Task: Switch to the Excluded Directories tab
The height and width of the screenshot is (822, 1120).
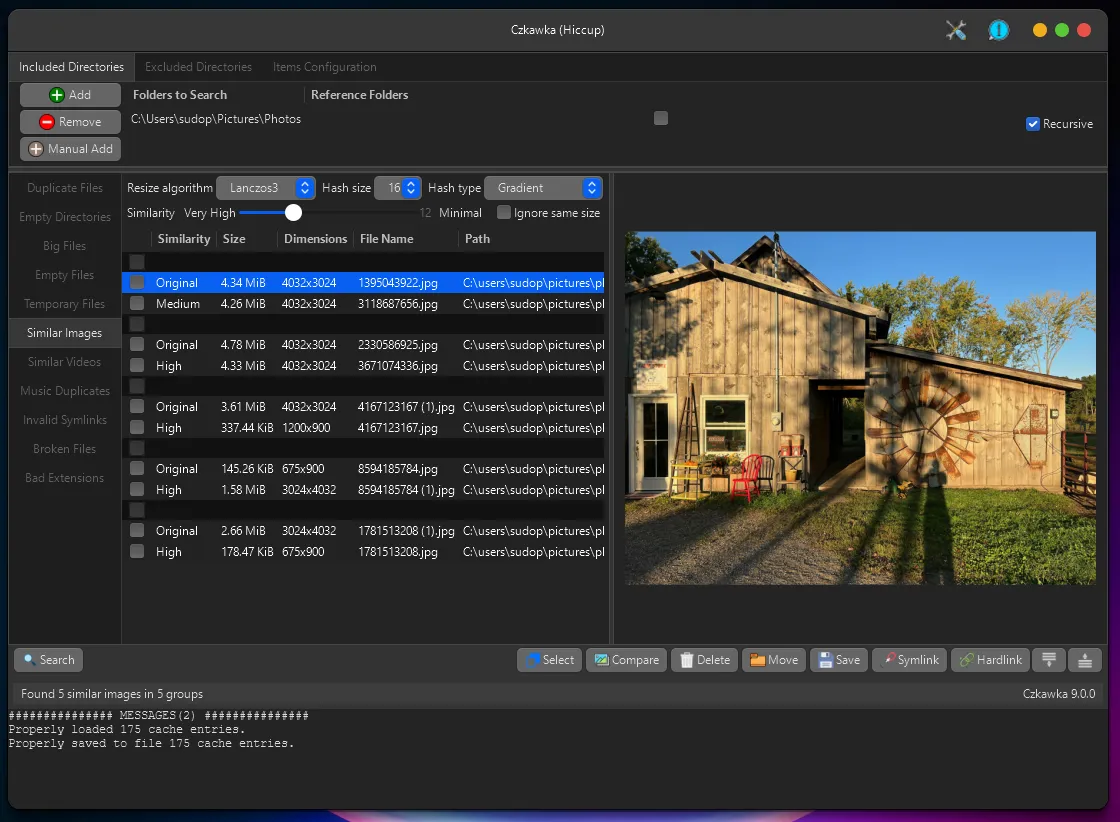Action: pos(198,67)
